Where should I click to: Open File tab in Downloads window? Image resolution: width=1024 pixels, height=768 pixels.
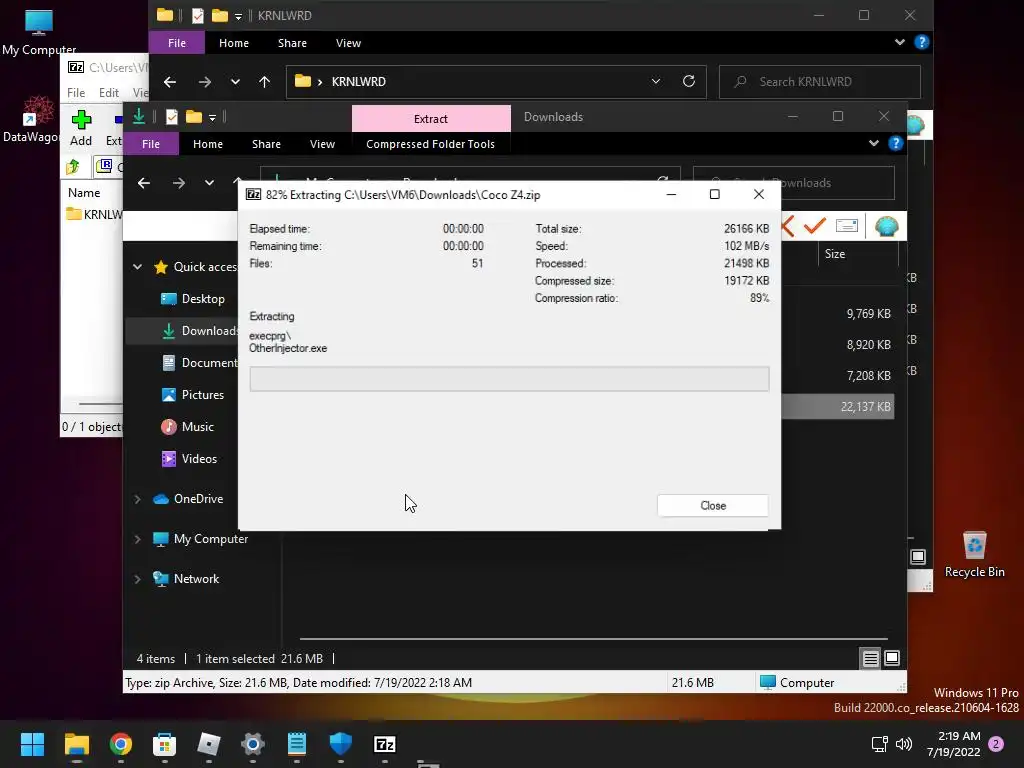click(151, 144)
